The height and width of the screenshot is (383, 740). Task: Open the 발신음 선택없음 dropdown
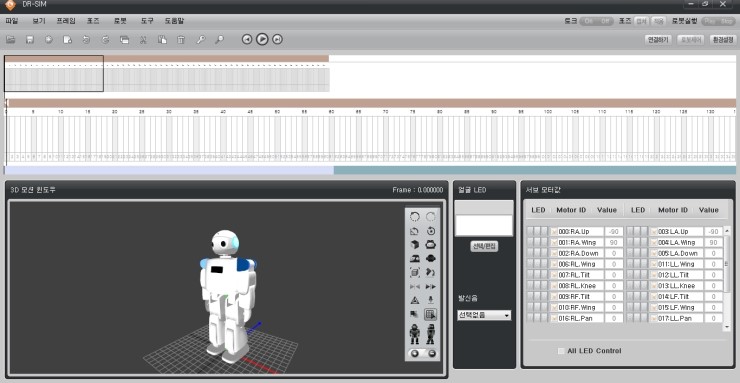484,315
